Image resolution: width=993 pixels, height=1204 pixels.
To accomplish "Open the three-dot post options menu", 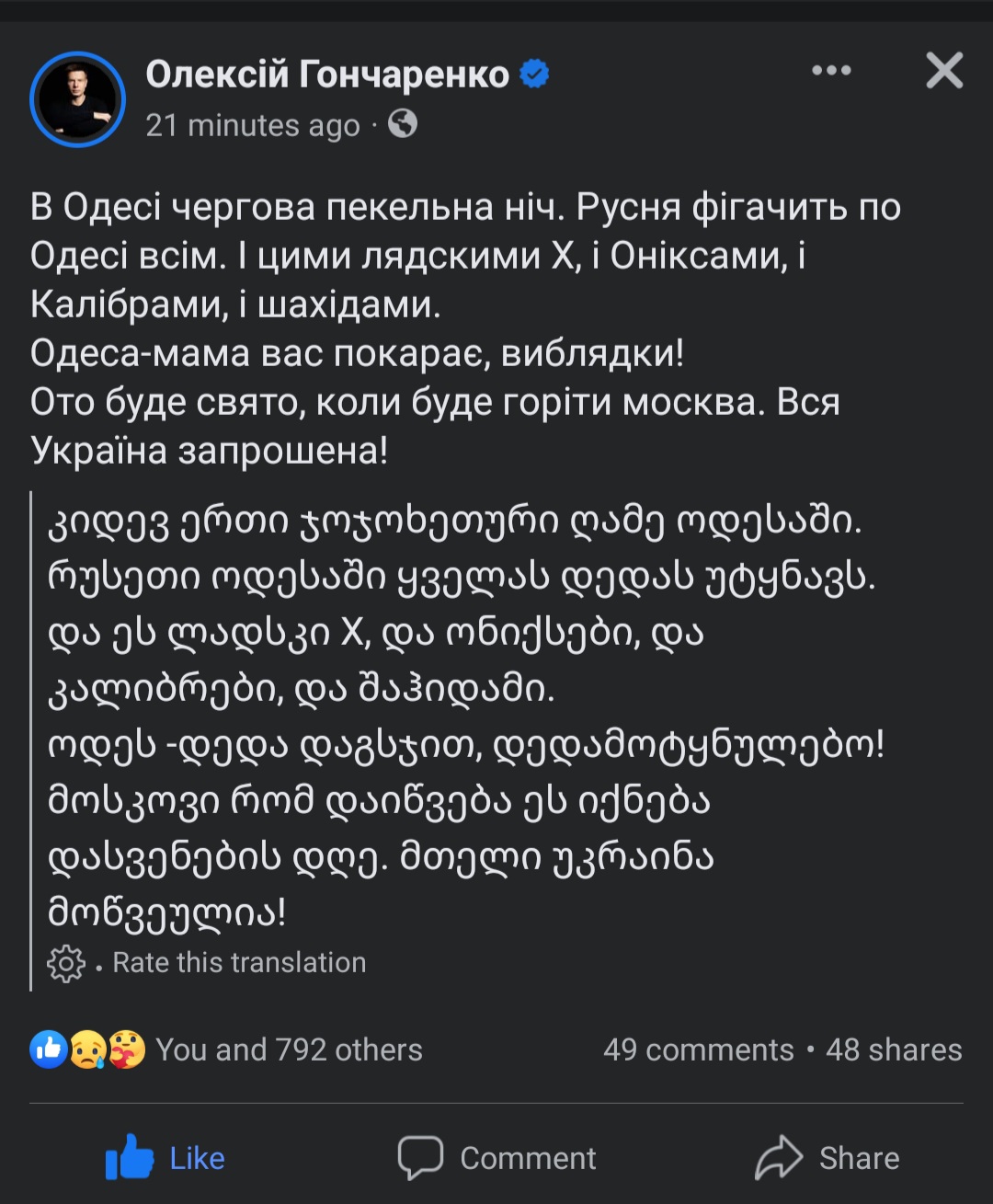I will point(831,71).
